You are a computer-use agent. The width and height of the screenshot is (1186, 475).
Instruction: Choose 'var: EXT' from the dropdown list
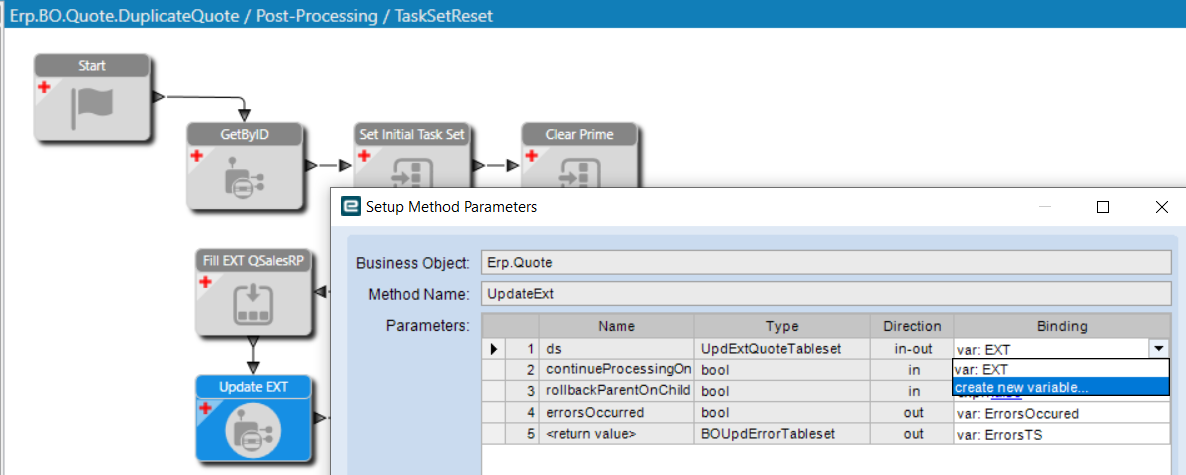tap(1060, 369)
